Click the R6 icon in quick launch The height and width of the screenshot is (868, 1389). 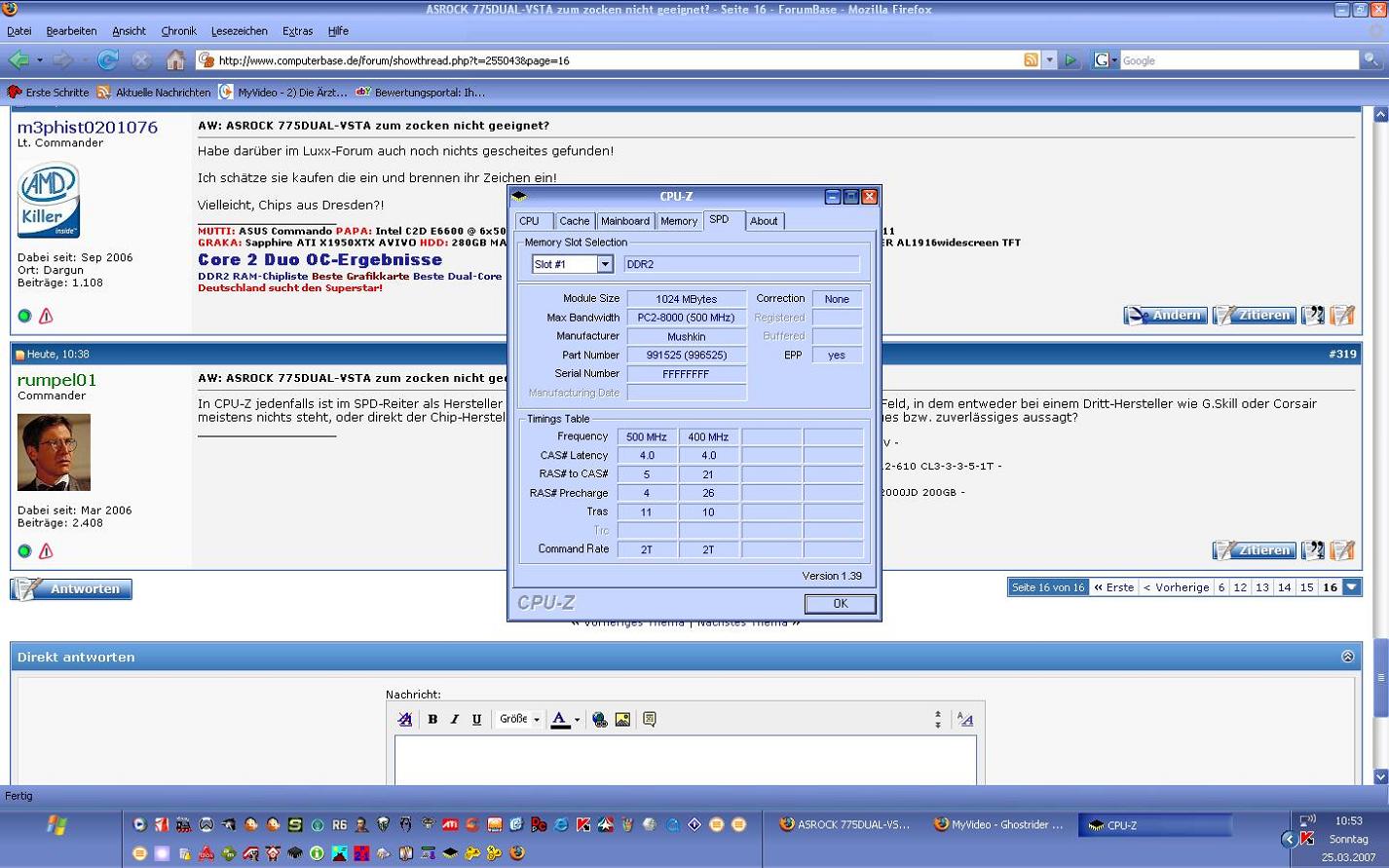tap(339, 825)
